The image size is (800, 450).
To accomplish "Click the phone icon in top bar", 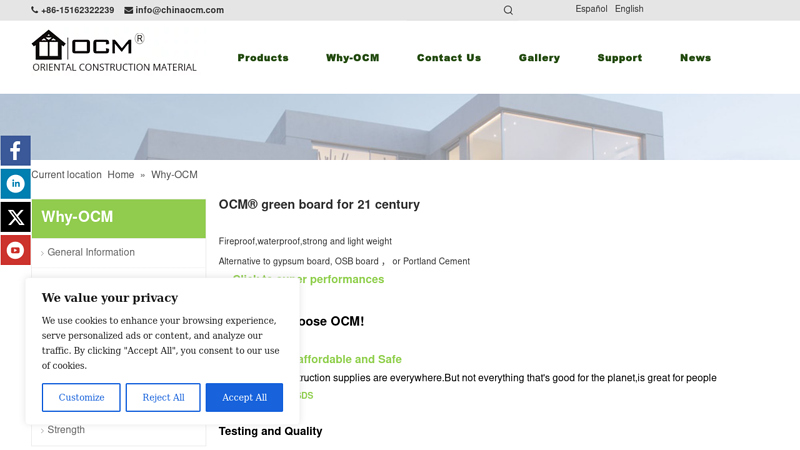I will click(x=35, y=10).
